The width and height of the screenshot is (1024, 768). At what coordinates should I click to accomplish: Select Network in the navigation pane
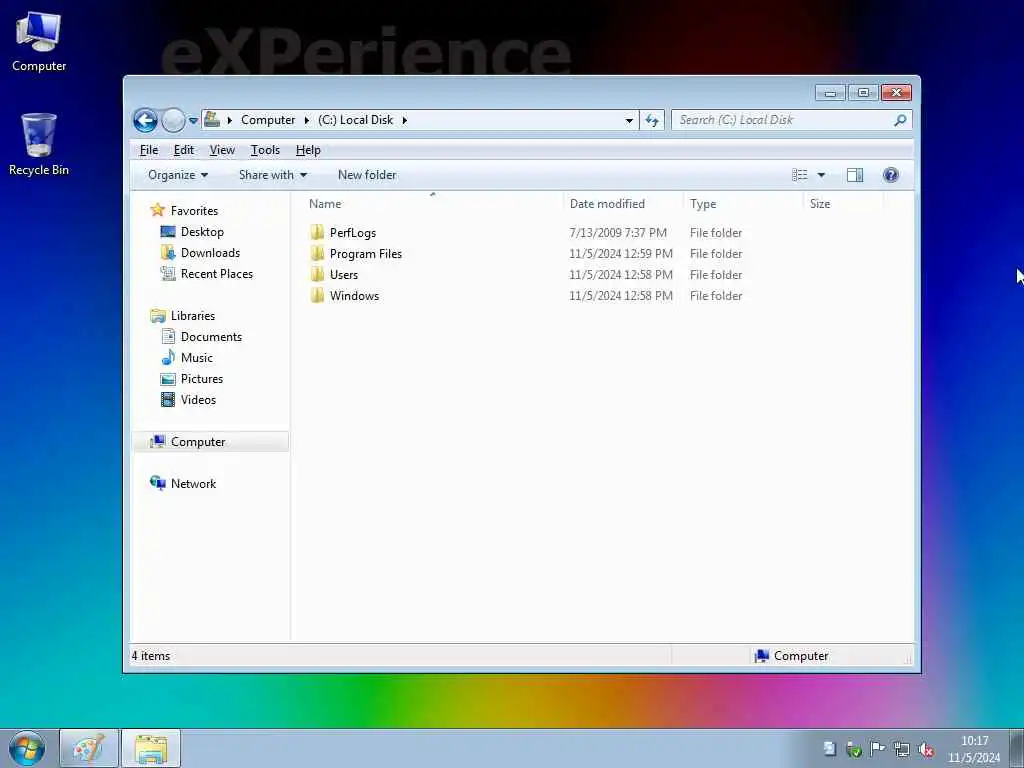click(193, 483)
